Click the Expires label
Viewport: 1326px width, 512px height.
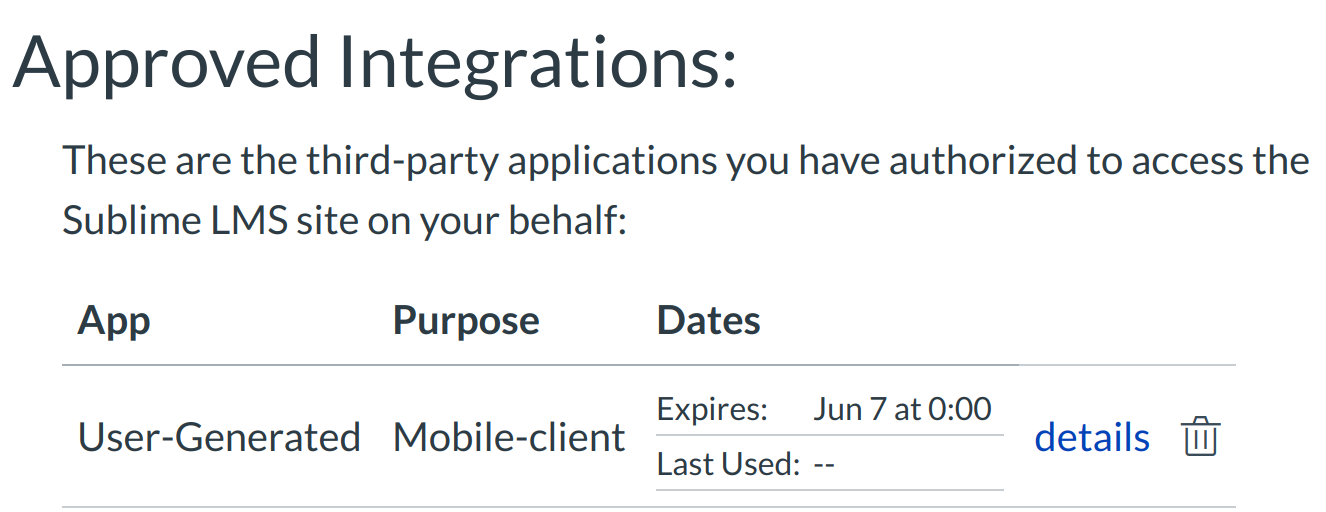[x=712, y=409]
